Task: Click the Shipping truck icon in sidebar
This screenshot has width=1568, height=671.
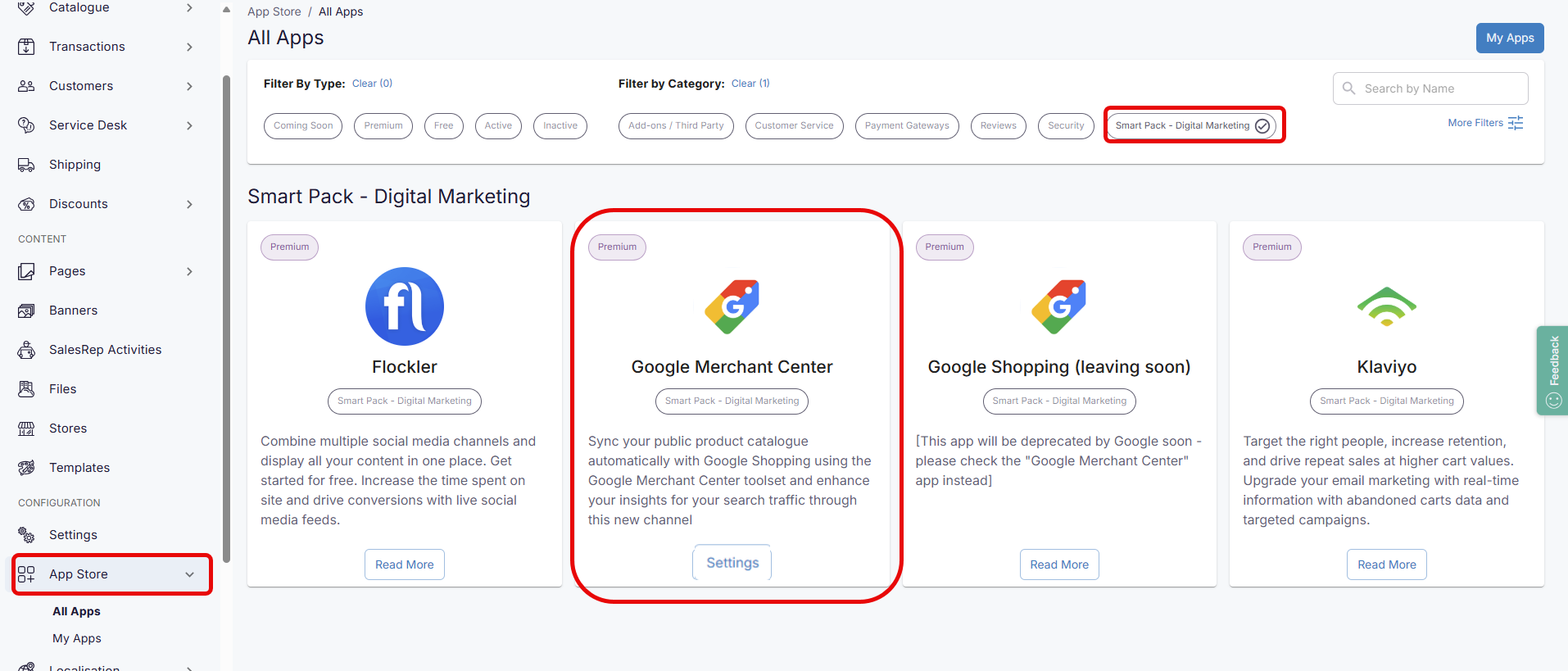Action: [x=26, y=165]
